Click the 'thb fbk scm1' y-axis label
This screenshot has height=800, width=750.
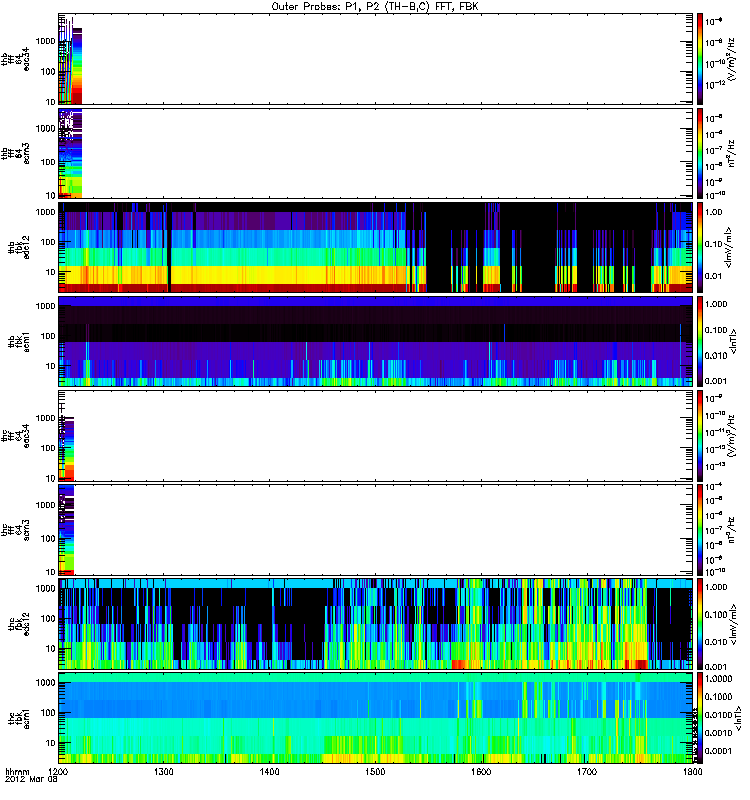(x=19, y=342)
